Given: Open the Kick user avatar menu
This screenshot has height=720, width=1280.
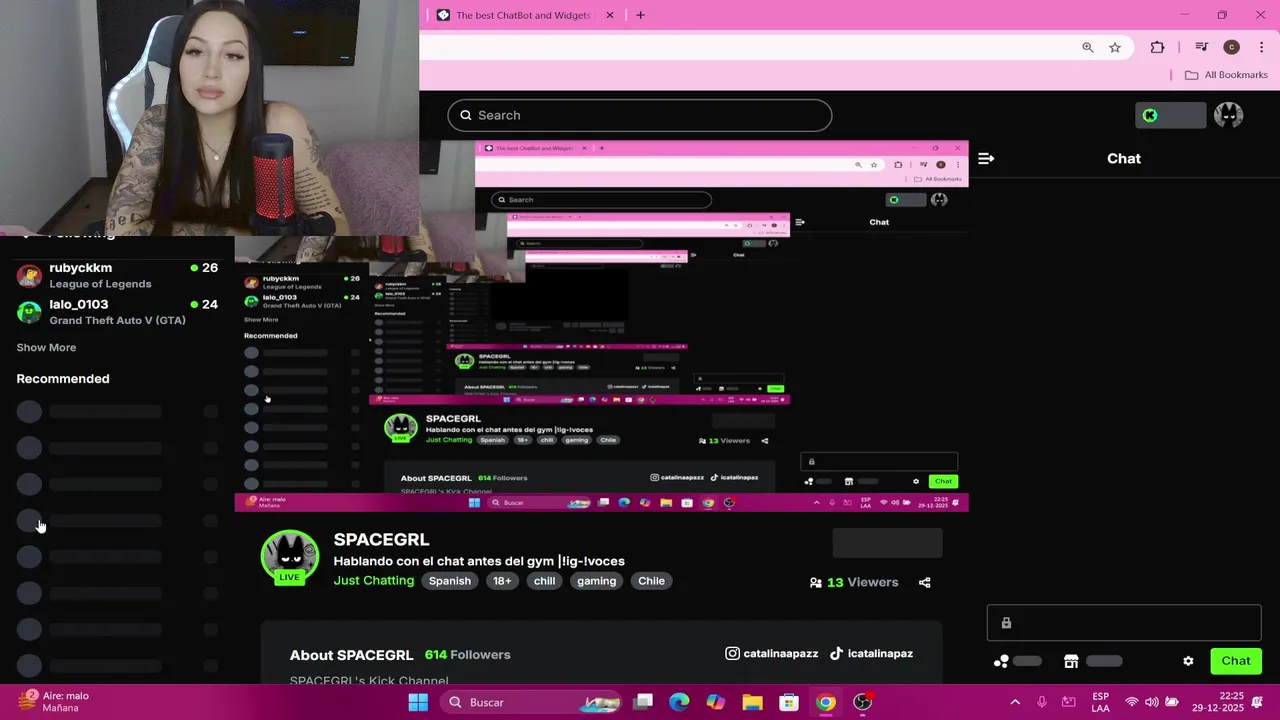Looking at the screenshot, I should coord(1228,115).
